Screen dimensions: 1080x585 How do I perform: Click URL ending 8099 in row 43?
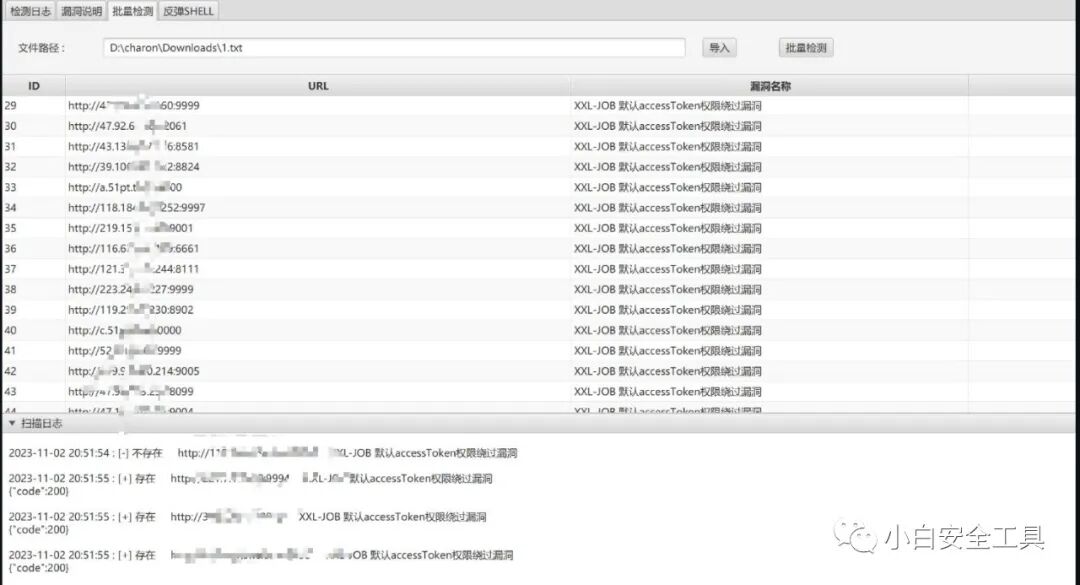(130, 391)
